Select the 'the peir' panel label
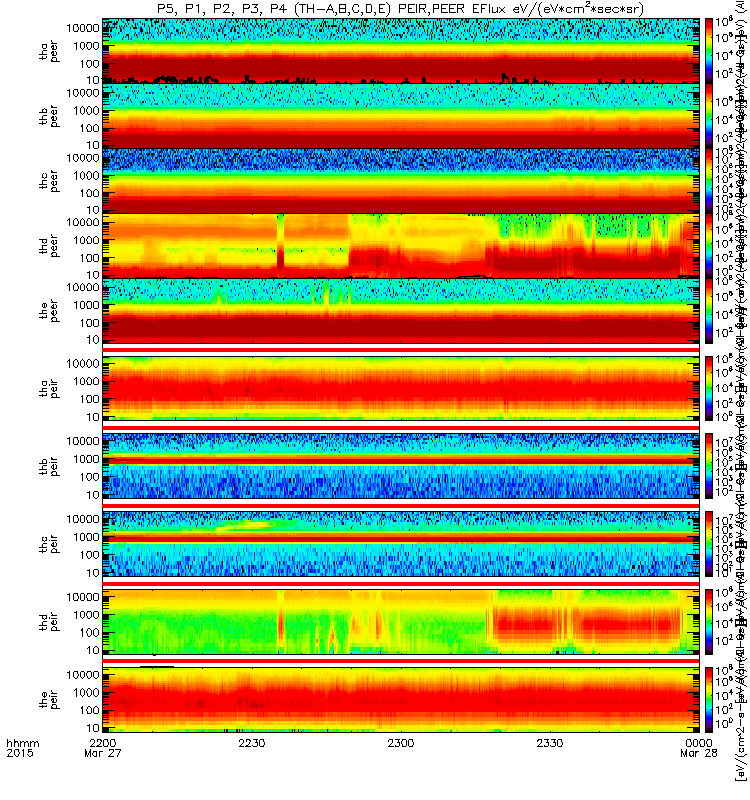Image resolution: width=750 pixels, height=800 pixels. 49,699
